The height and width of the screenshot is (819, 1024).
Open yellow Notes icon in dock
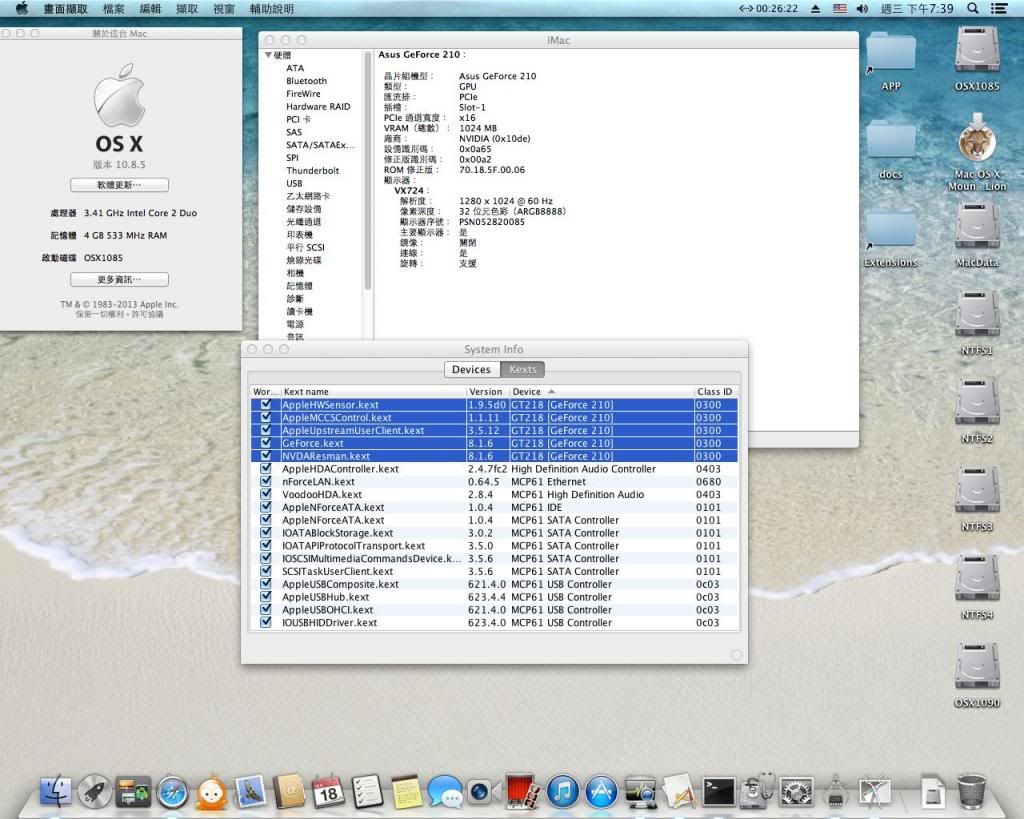(406, 791)
